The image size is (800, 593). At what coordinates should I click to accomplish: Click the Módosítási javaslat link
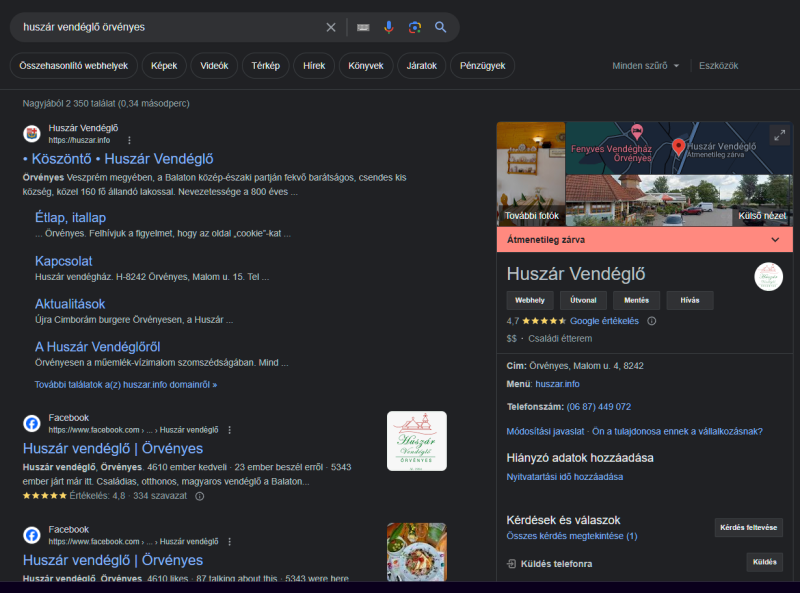click(x=545, y=431)
